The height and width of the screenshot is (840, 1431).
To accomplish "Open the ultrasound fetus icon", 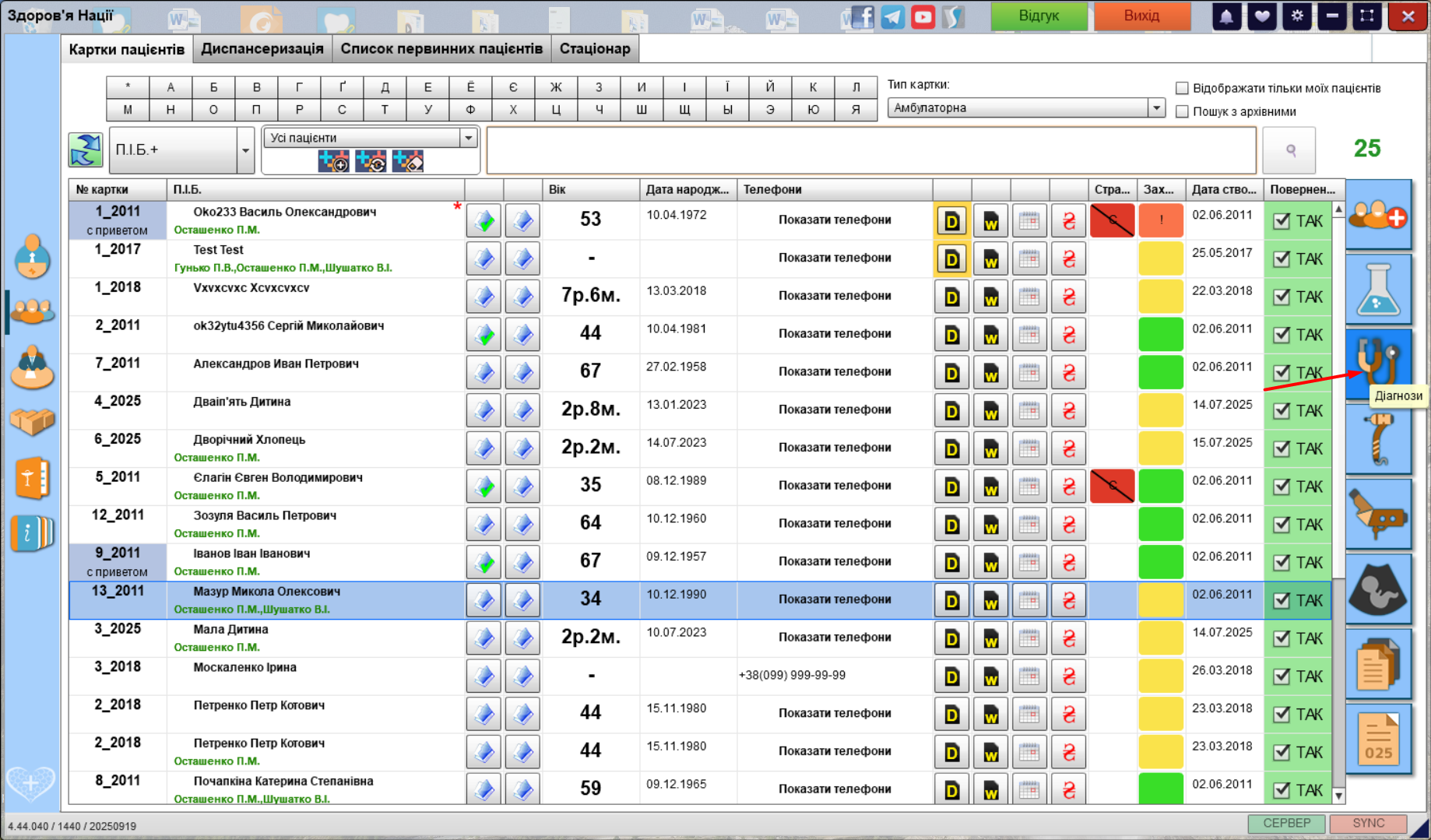I will tap(1377, 589).
